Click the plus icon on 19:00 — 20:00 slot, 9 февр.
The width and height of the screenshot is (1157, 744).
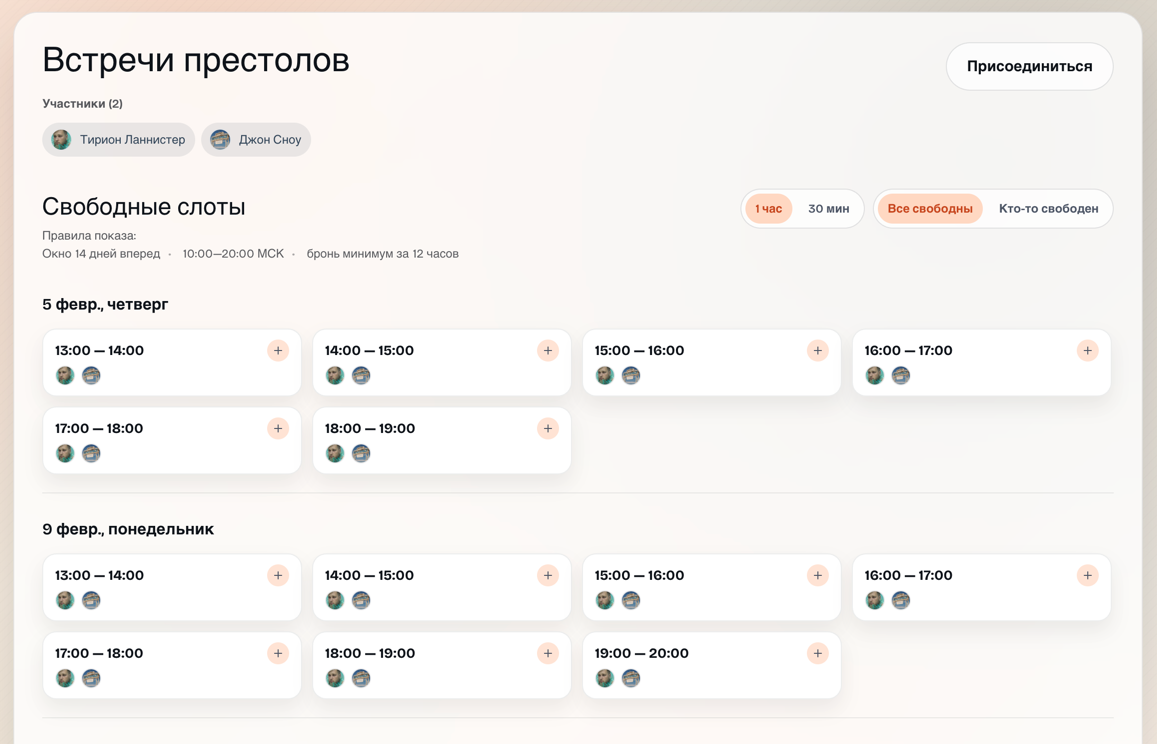818,653
